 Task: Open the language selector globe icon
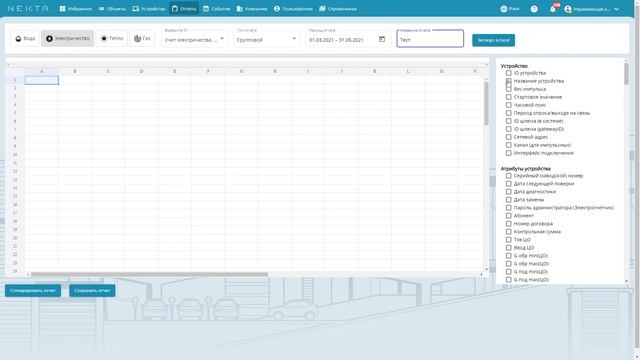pos(504,9)
